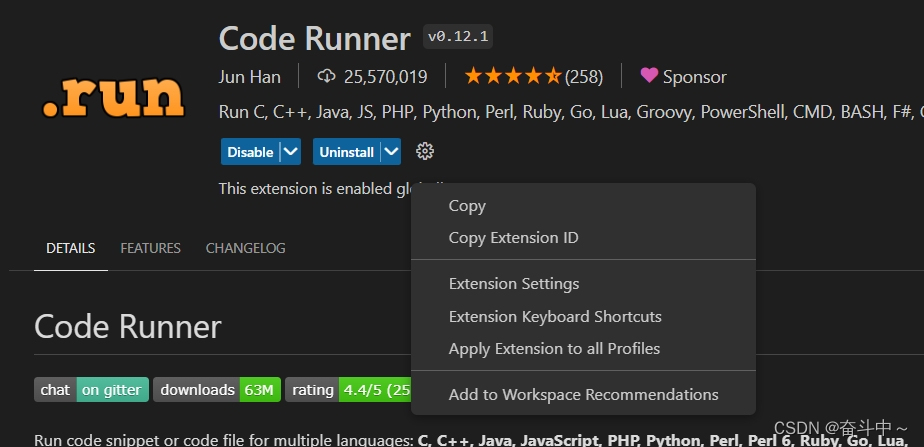
Task: Click the Code Runner readme heading
Action: pyautogui.click(x=127, y=327)
